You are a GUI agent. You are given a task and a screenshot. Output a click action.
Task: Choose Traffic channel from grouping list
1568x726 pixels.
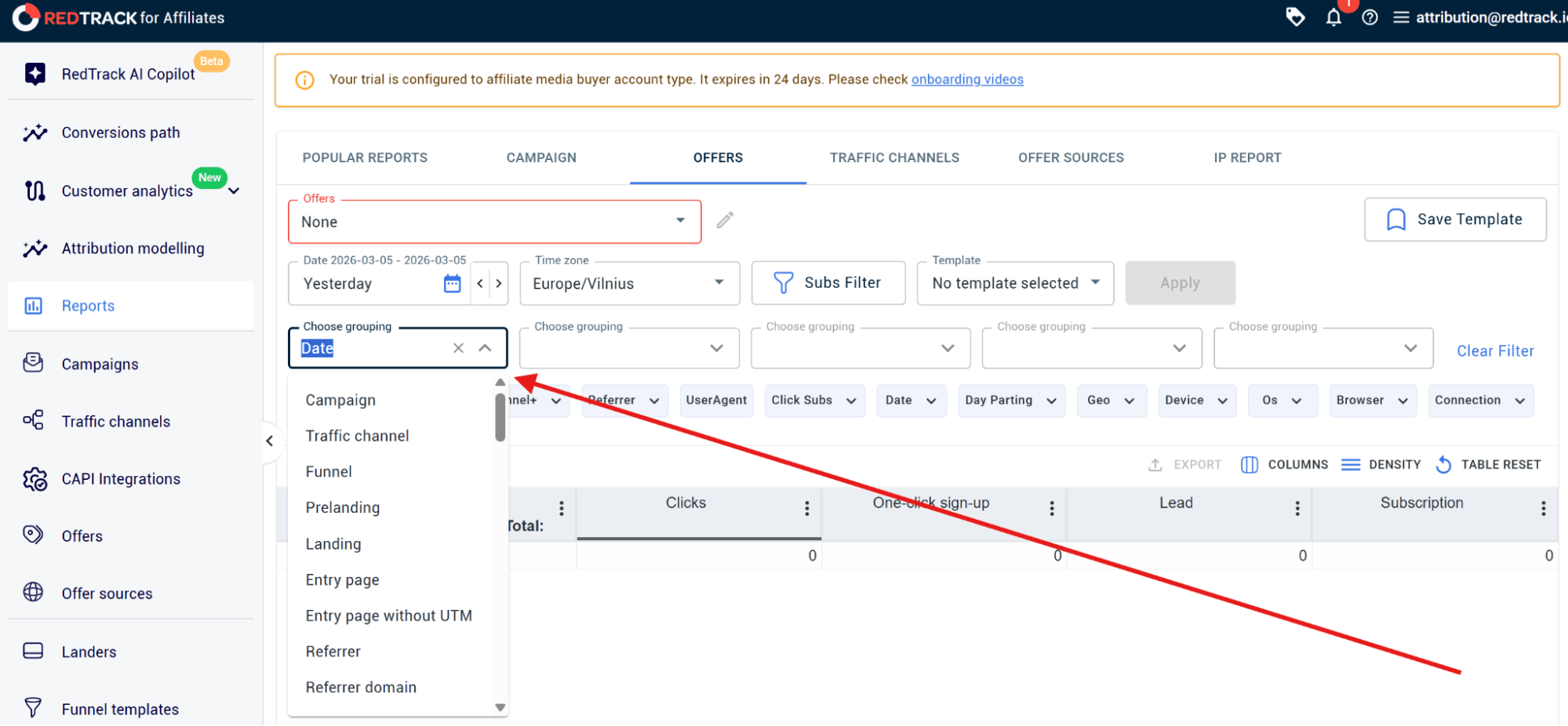[x=391, y=436]
